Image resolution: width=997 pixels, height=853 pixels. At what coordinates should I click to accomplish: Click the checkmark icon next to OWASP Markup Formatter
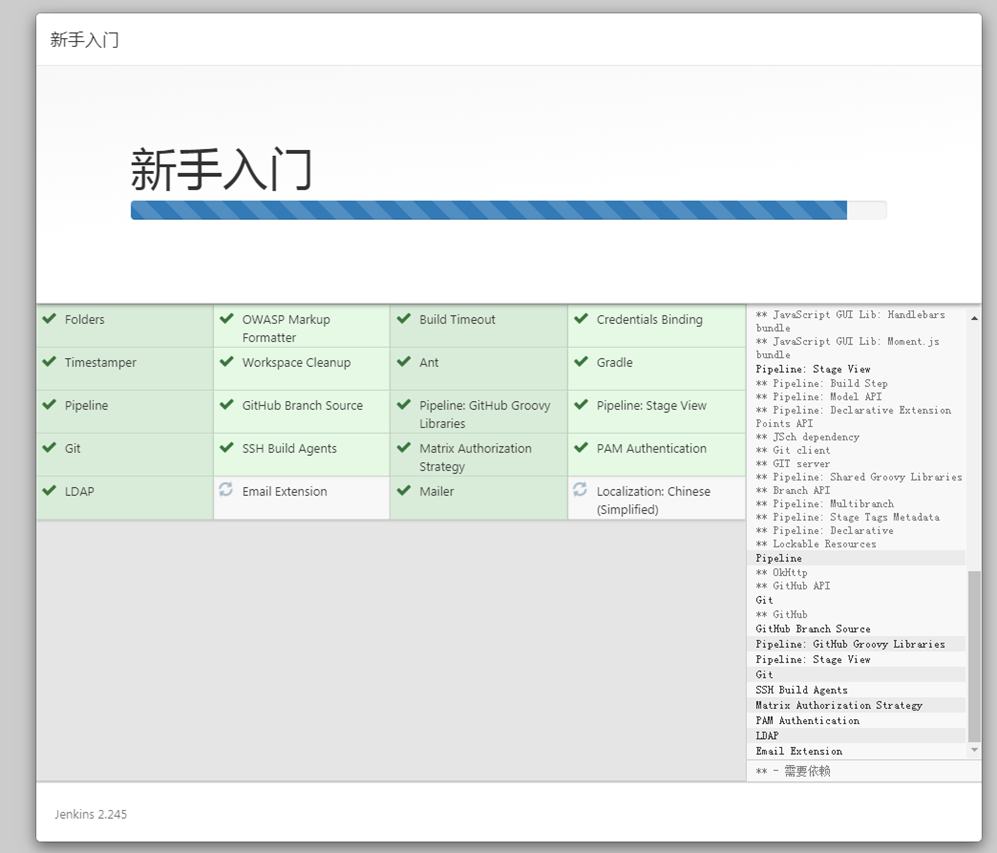coord(226,318)
